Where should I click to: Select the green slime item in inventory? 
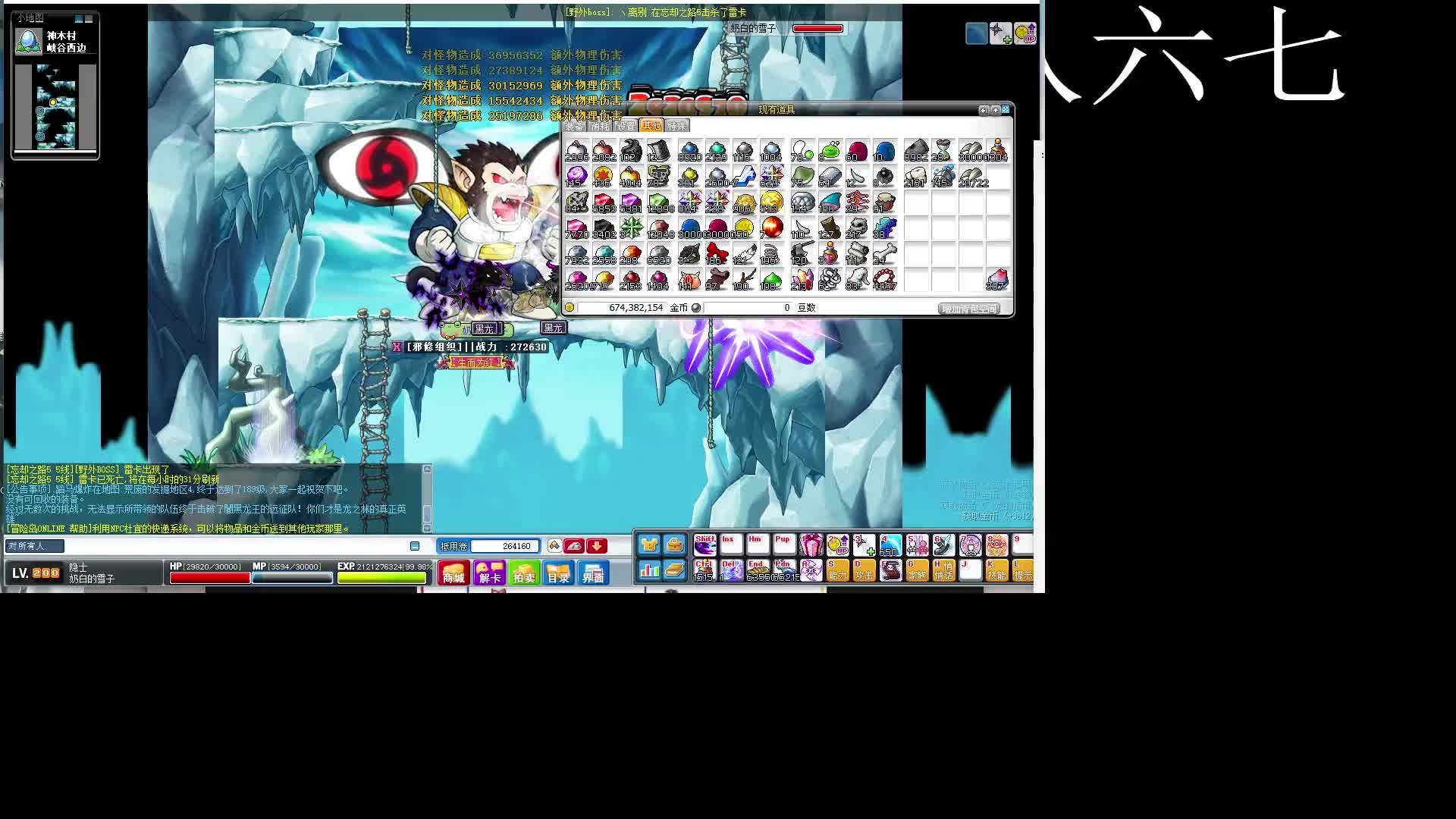click(x=830, y=151)
